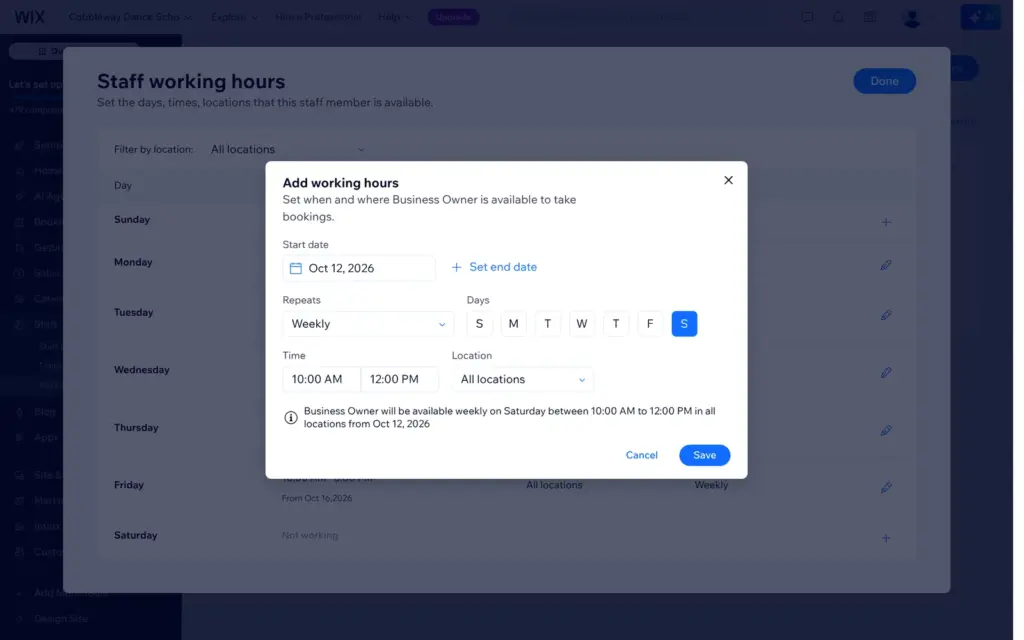Image resolution: width=1024 pixels, height=640 pixels.
Task: Open the 10:00 AM start time field
Action: coord(321,379)
